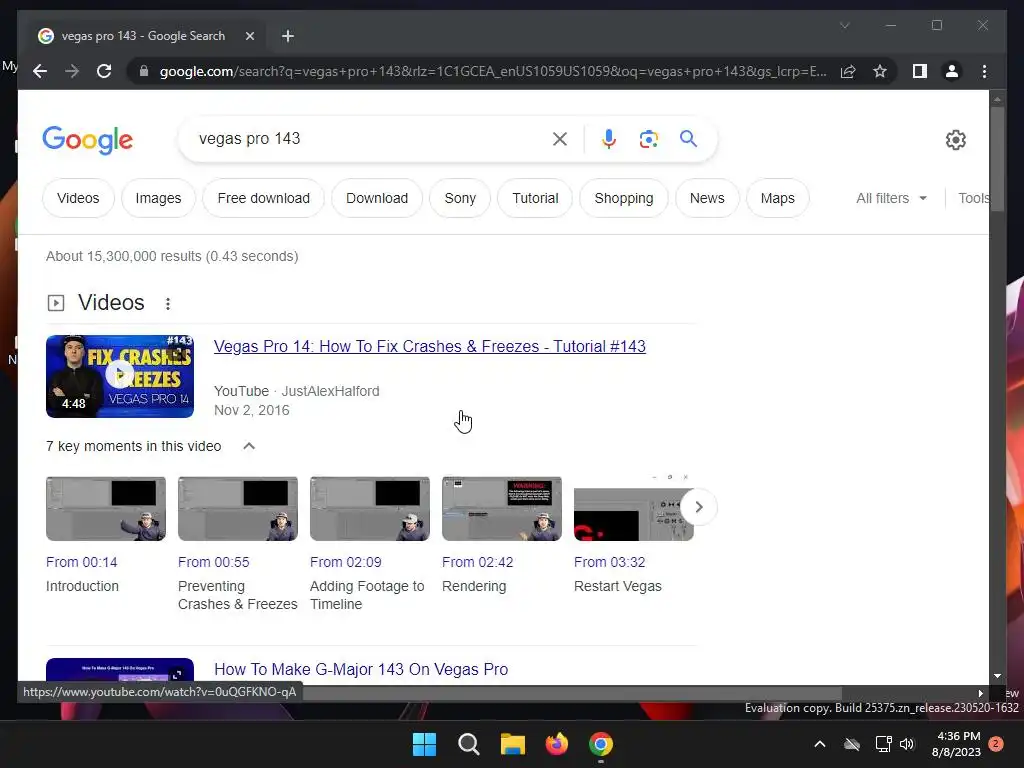The height and width of the screenshot is (768, 1024).
Task: Search by image with Google Lens
Action: [x=648, y=139]
